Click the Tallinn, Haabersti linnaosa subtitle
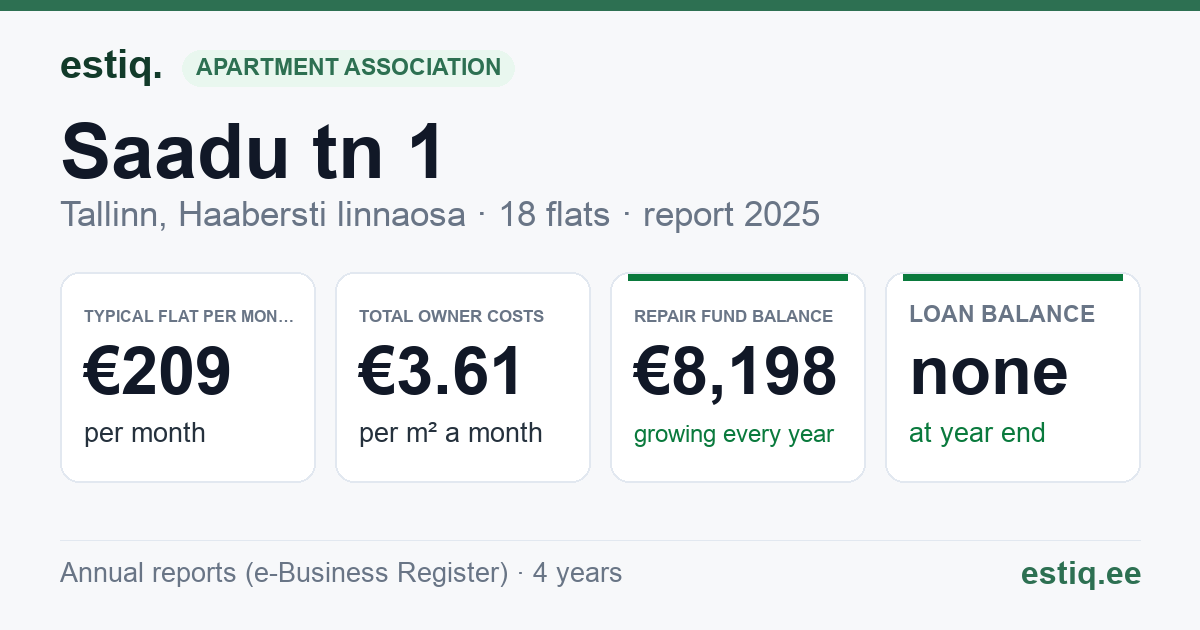Image resolution: width=1200 pixels, height=630 pixels. [440, 214]
